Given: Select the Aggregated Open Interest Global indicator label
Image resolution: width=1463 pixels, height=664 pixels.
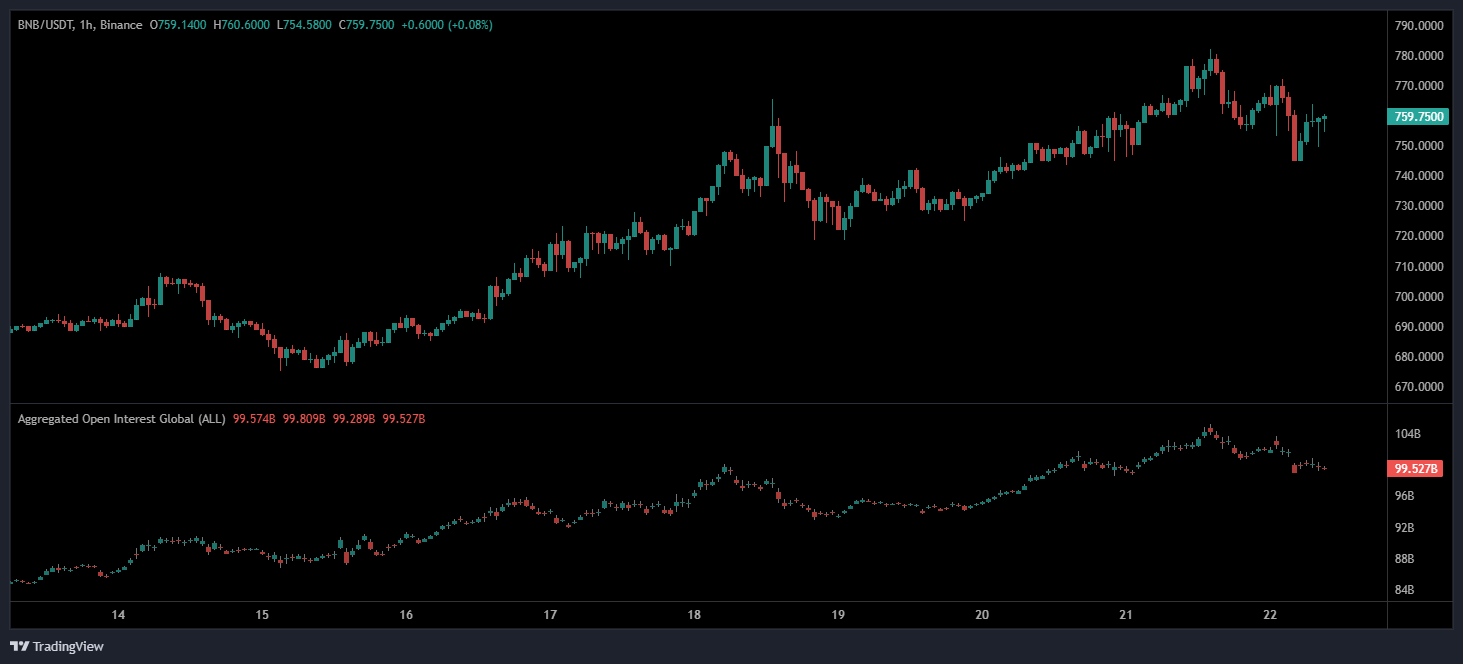Looking at the screenshot, I should 121,418.
